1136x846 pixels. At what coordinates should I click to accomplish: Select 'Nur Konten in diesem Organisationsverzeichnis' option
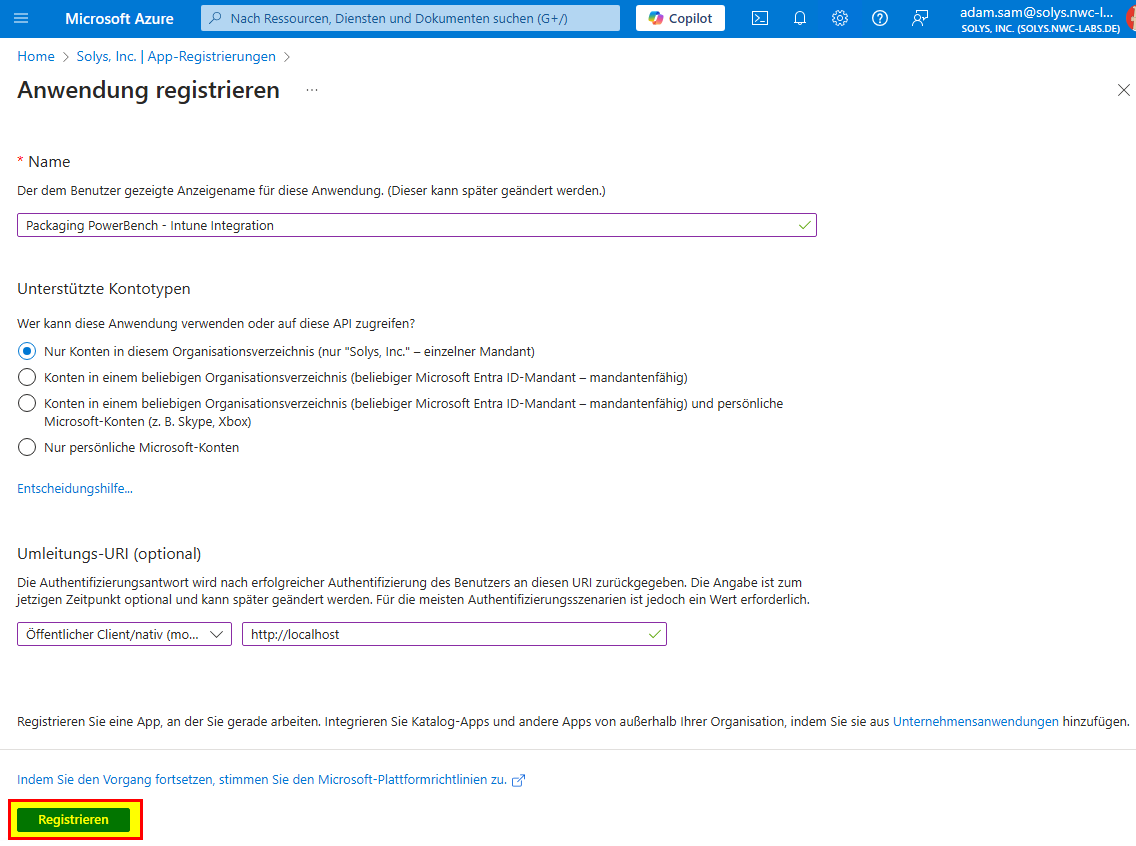[x=27, y=351]
